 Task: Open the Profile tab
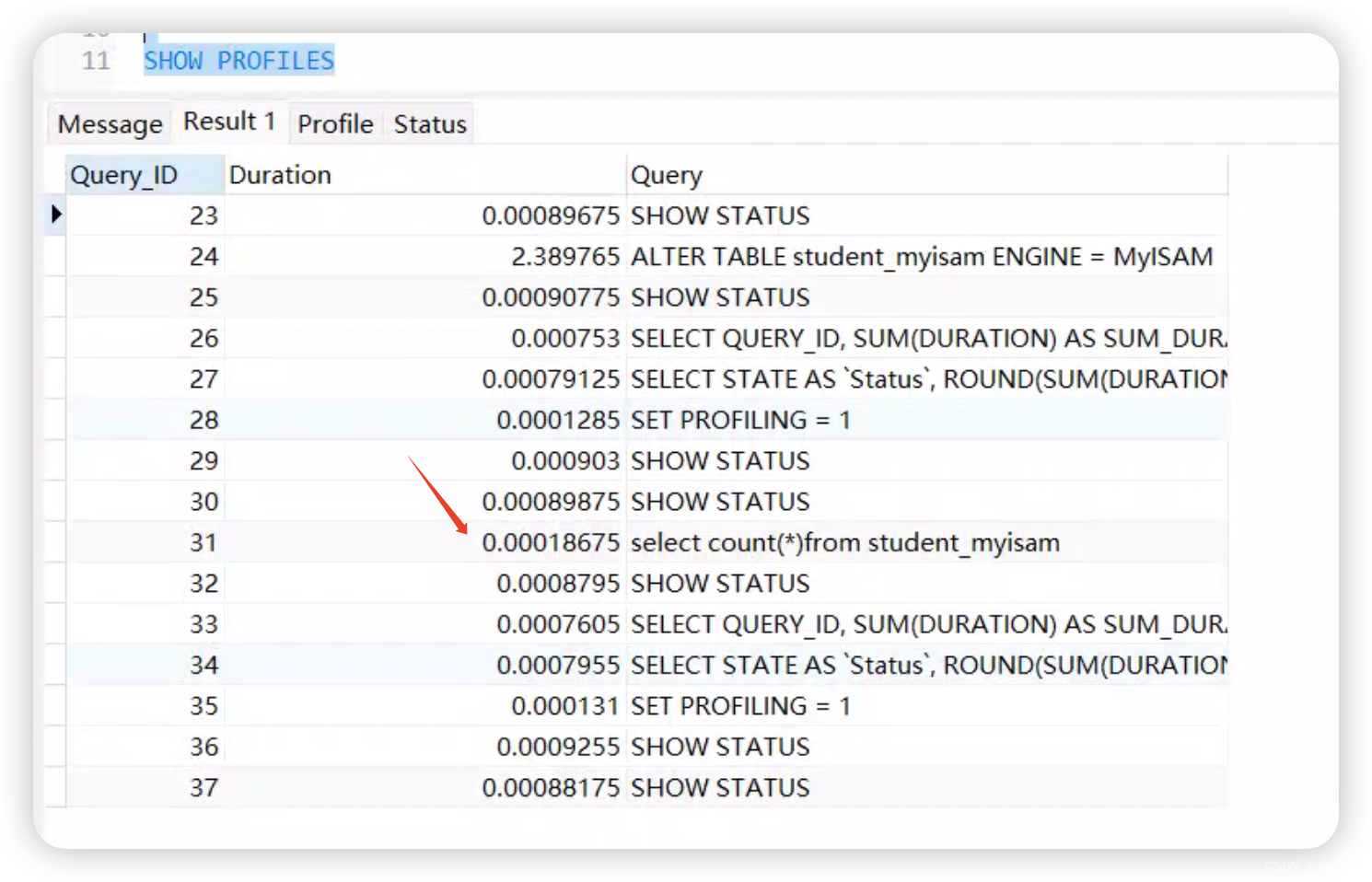[x=335, y=123]
